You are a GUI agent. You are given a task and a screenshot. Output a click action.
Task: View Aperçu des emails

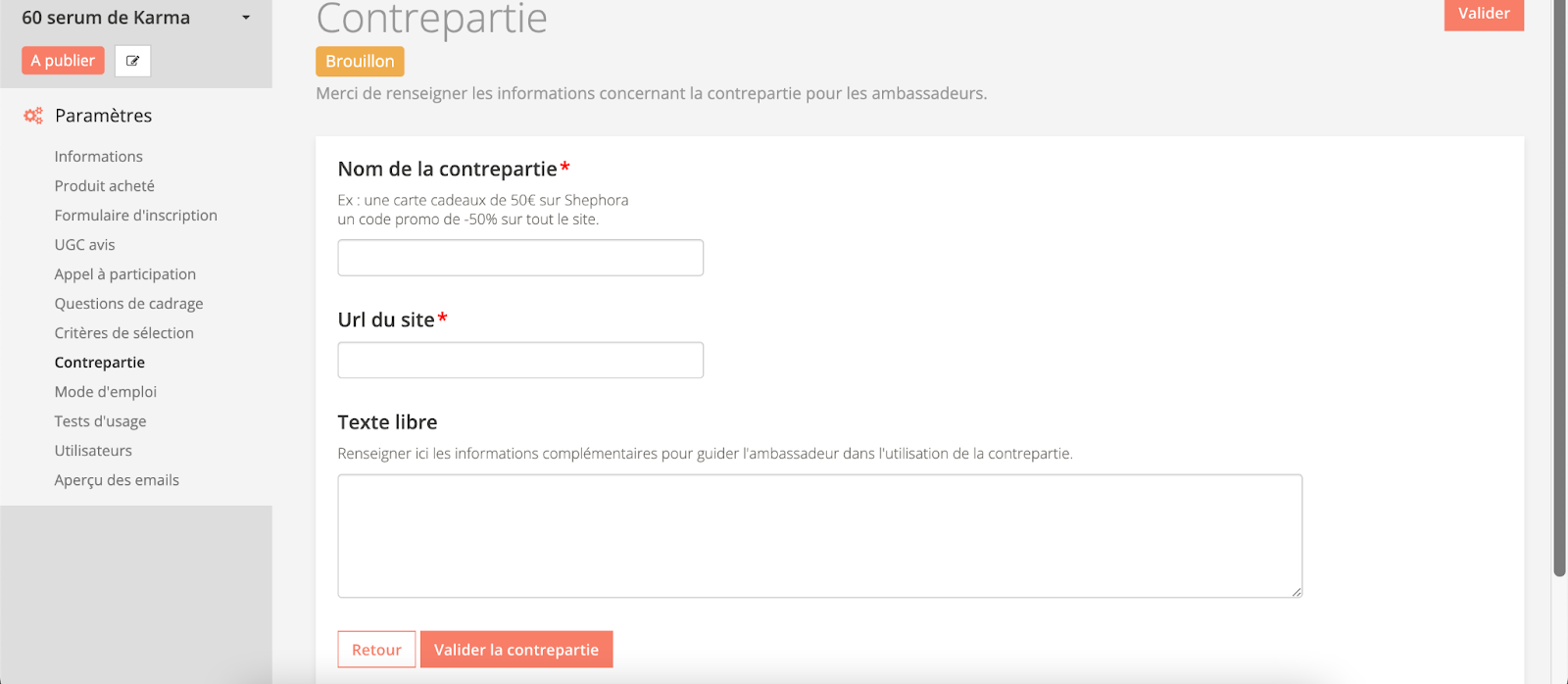point(117,480)
